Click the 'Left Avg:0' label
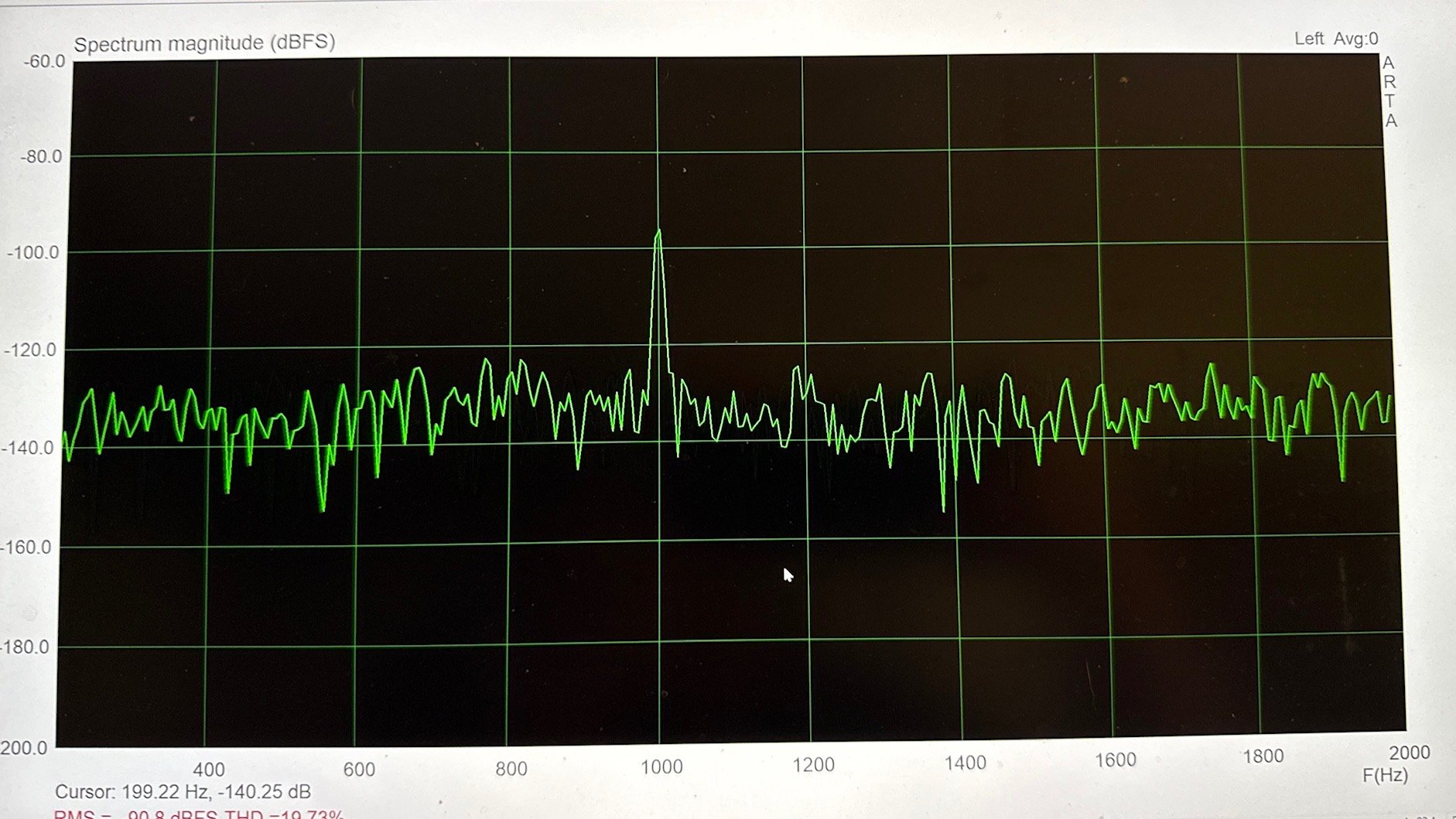This screenshot has width=1456, height=819. pyautogui.click(x=1336, y=39)
